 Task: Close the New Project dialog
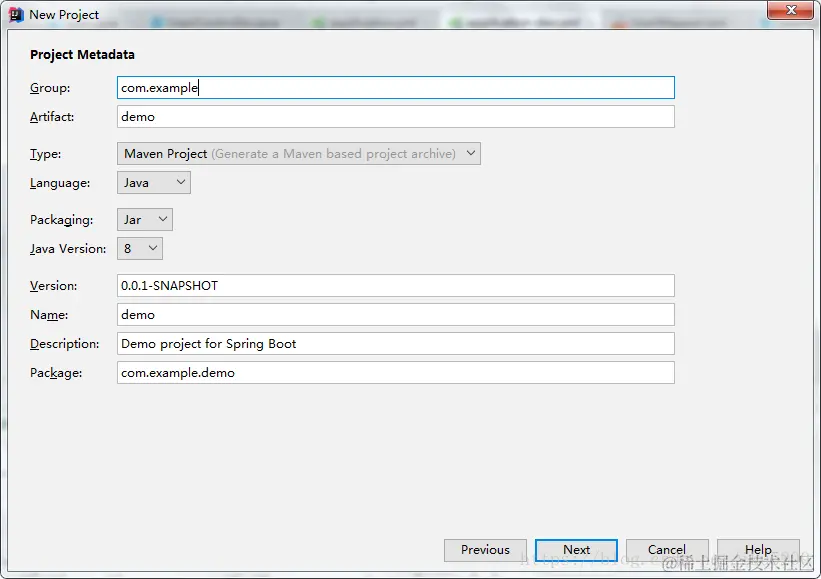[791, 10]
